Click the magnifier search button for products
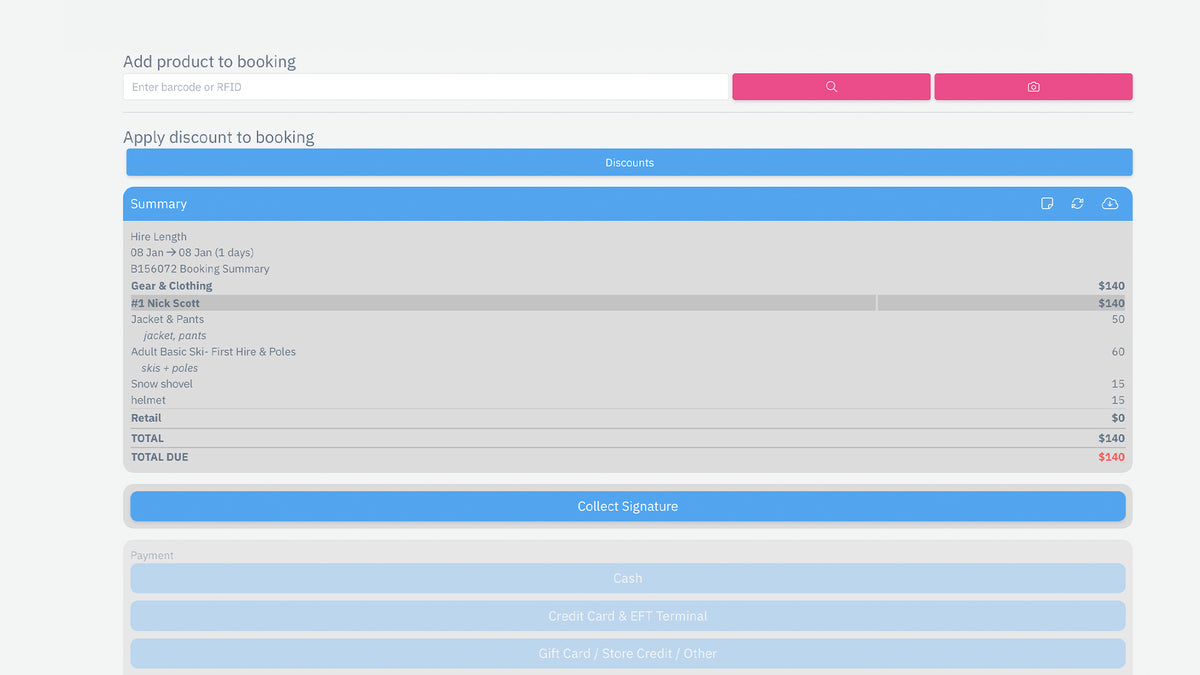Screen dimensions: 1200x675 point(831,87)
